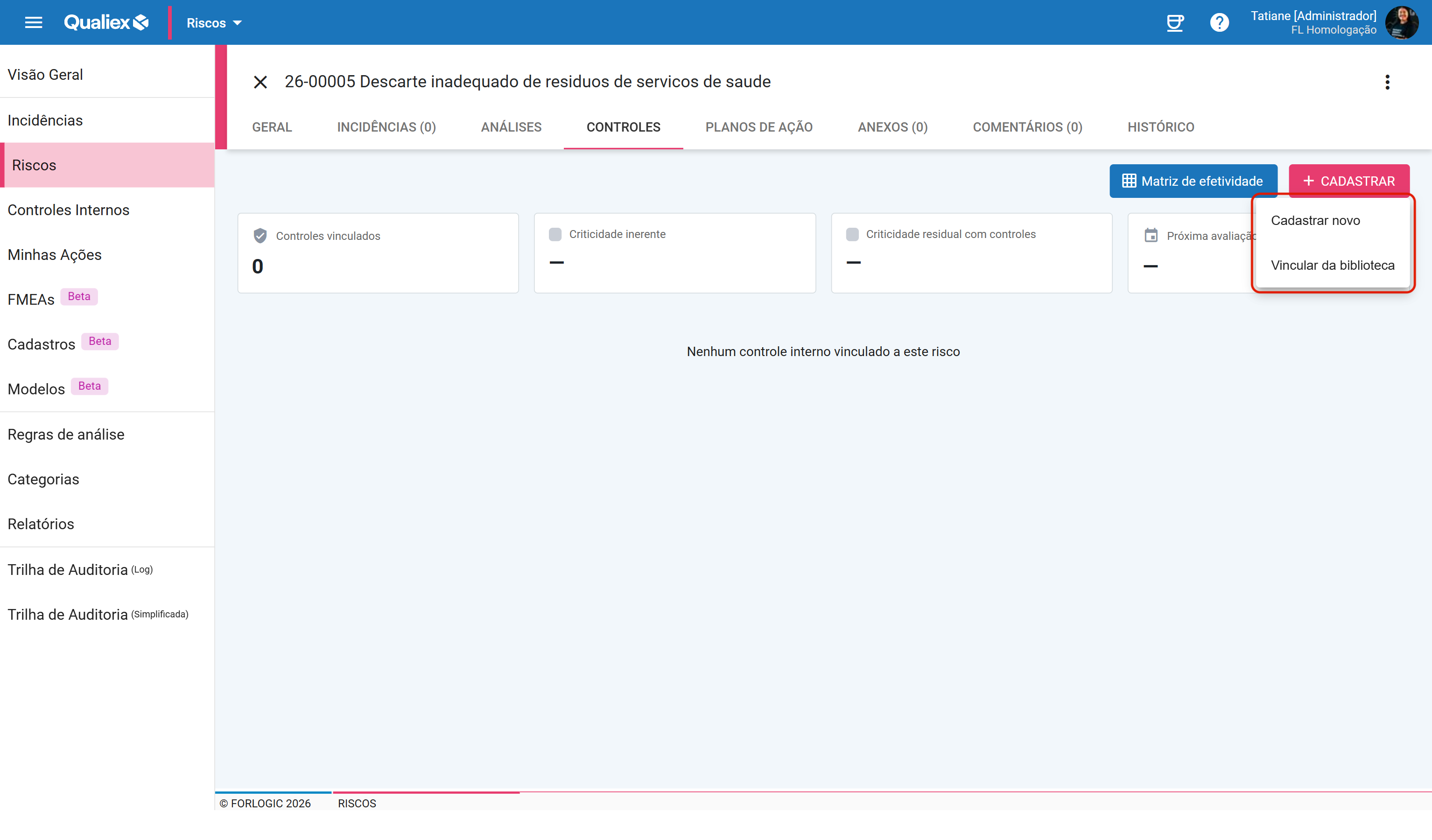Screen dimensions: 1432x840
Task: Switch to the HISTÓRICO tab
Action: click(1161, 127)
